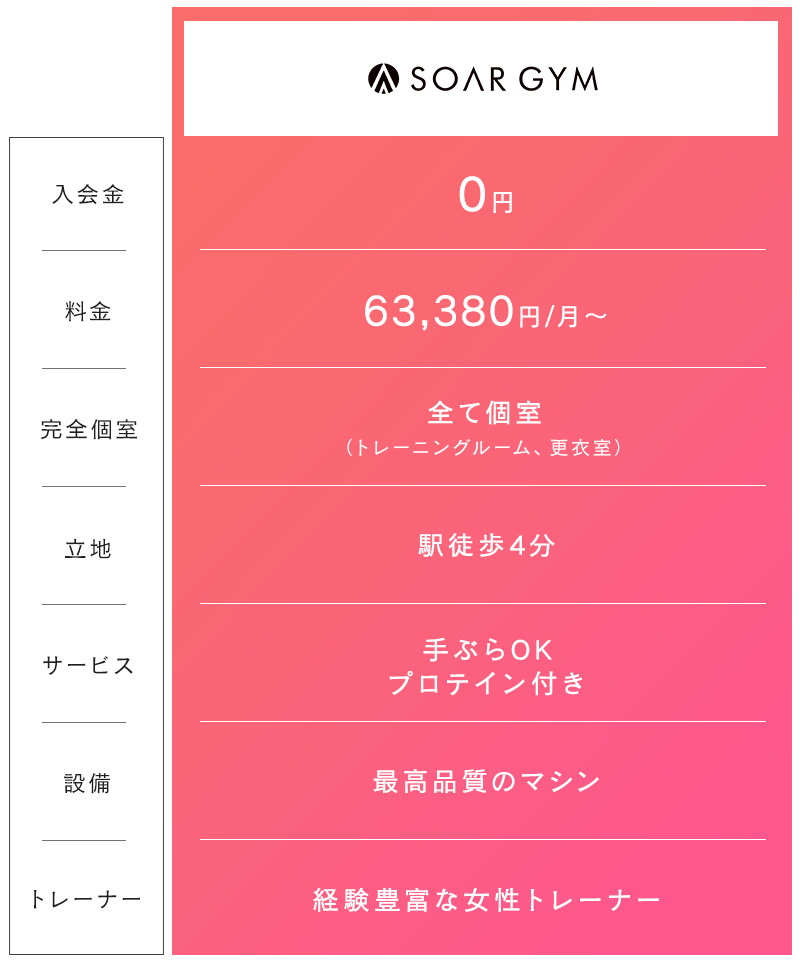Screen dimensions: 800x966
Task: Select the 完全個室 row label
Action: 89,429
